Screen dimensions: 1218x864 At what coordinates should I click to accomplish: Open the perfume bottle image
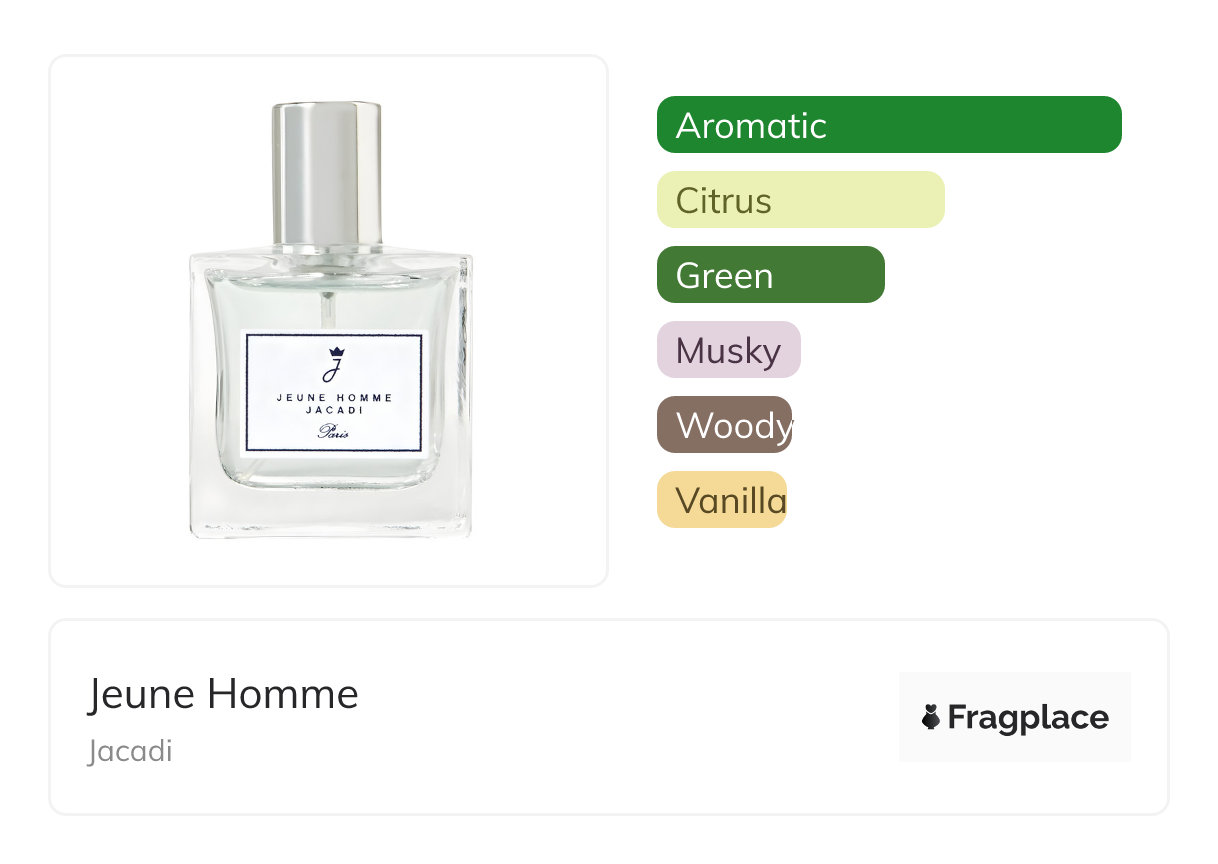(330, 320)
